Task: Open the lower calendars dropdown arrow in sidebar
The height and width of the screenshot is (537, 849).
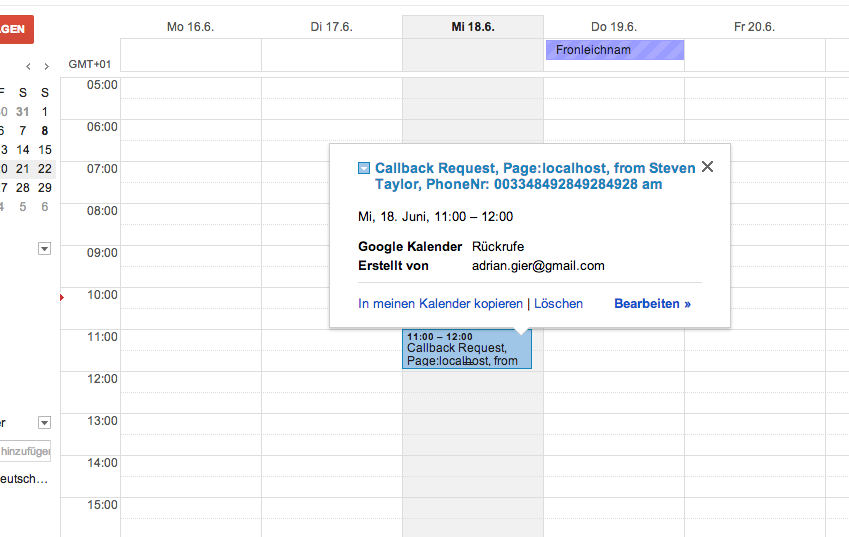Action: (44, 422)
